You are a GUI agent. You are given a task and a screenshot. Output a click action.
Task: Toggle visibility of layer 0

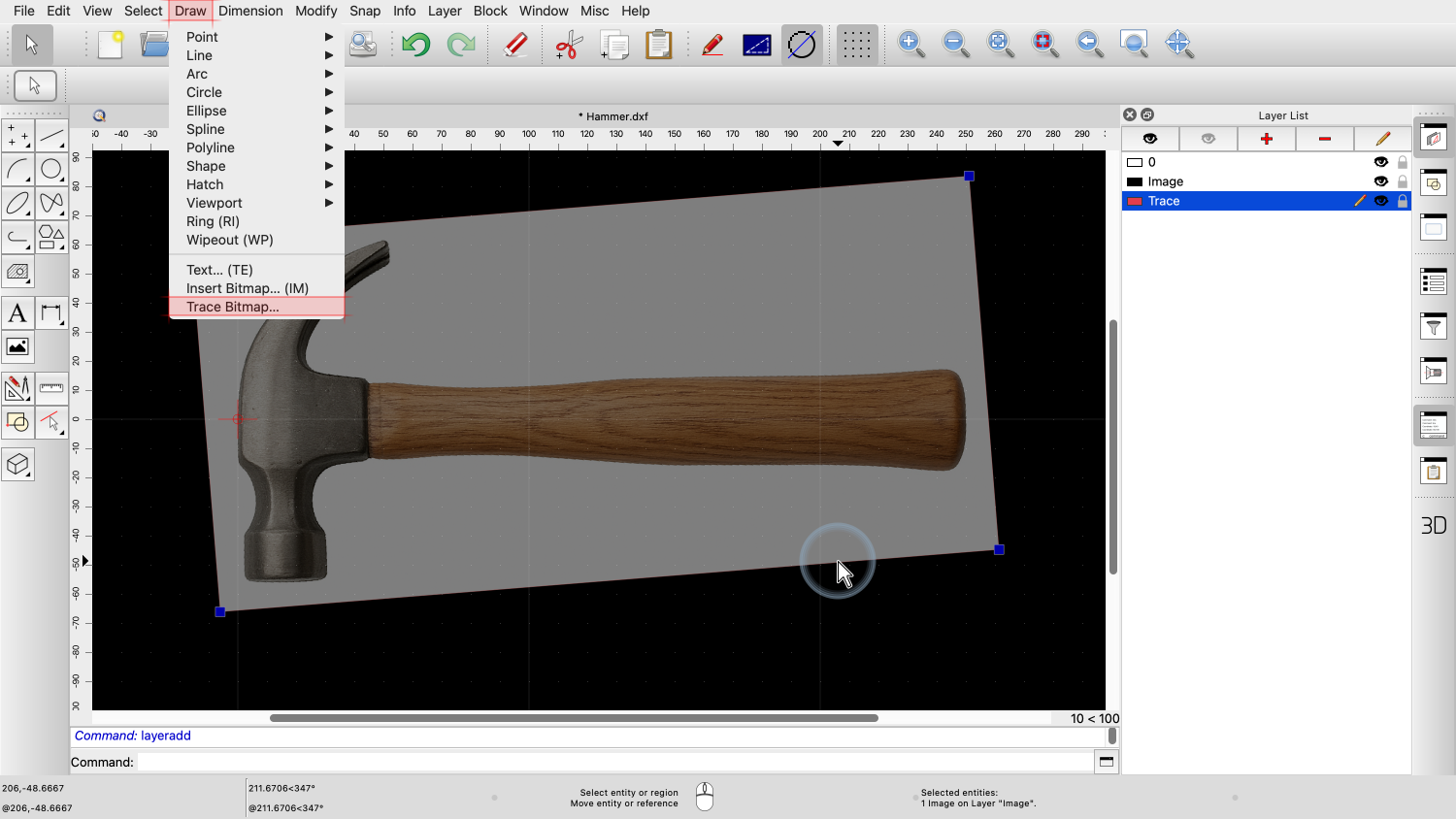click(x=1380, y=162)
